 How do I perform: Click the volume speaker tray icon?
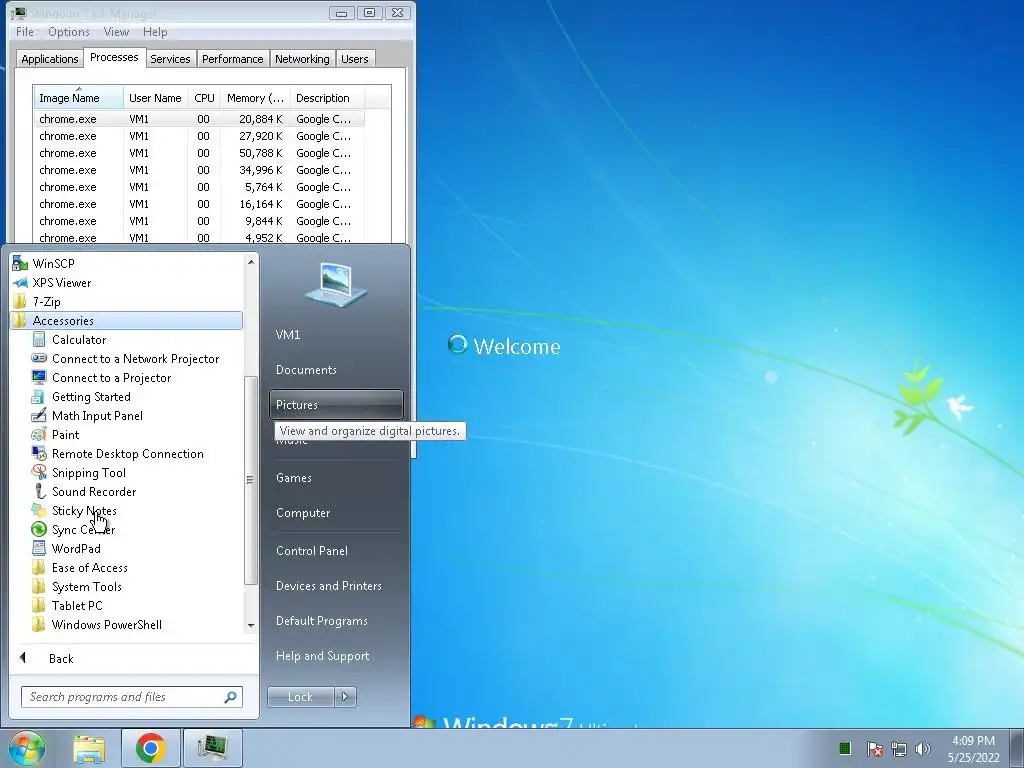(x=923, y=749)
